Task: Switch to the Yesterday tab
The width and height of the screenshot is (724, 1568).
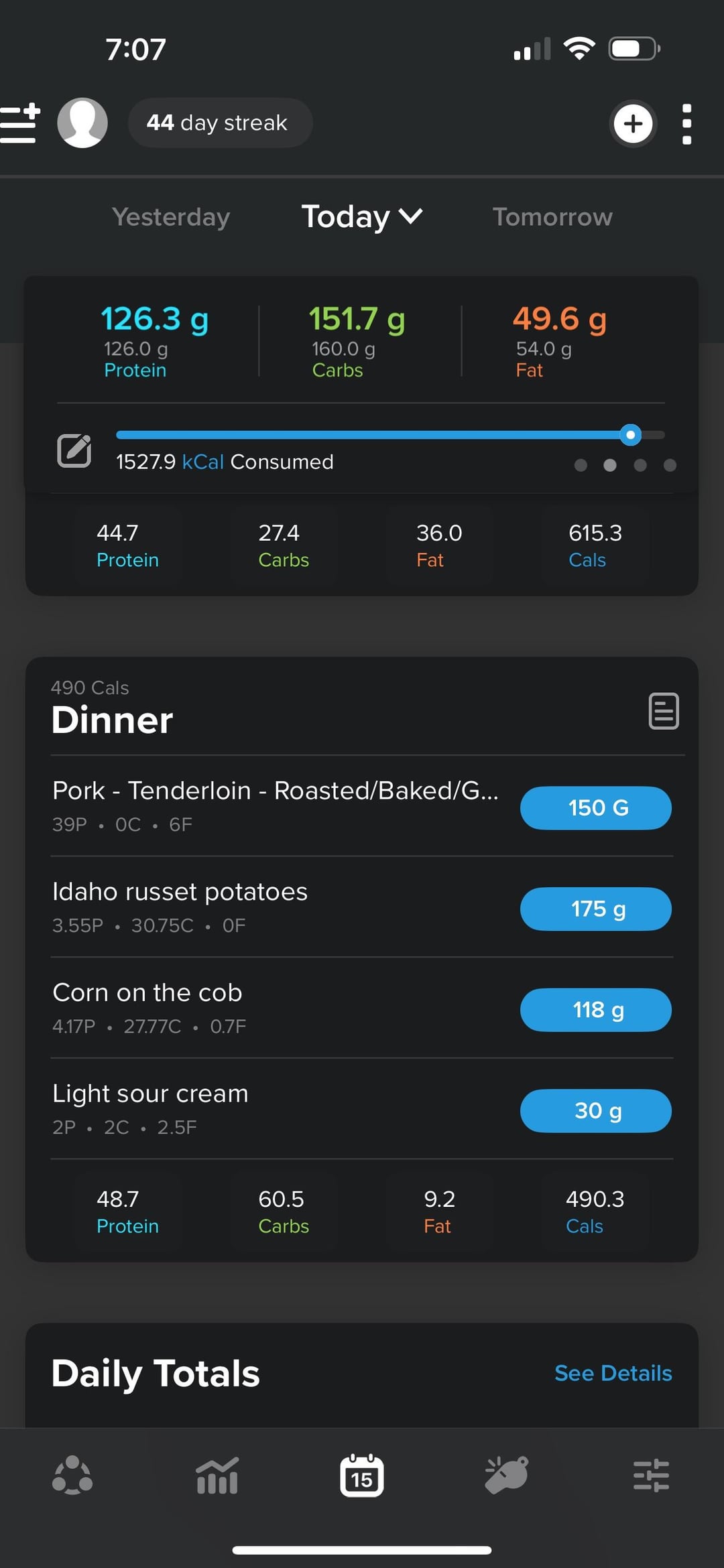Action: [171, 216]
